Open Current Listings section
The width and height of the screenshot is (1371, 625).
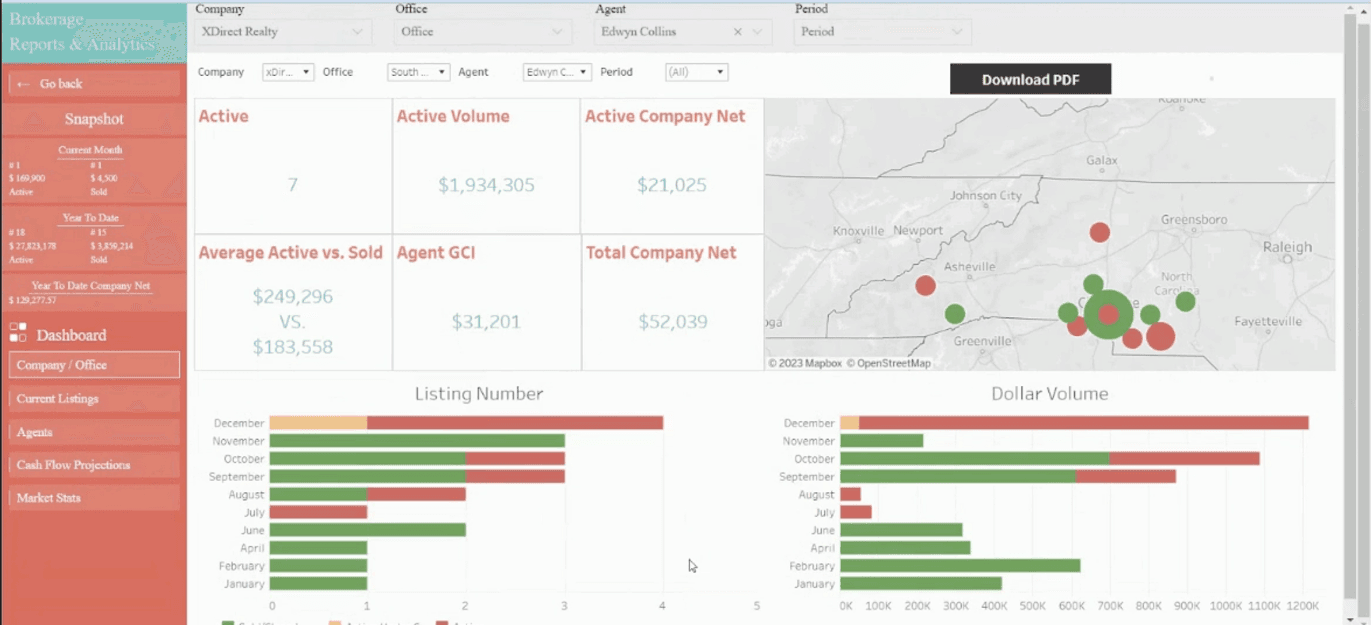[94, 399]
